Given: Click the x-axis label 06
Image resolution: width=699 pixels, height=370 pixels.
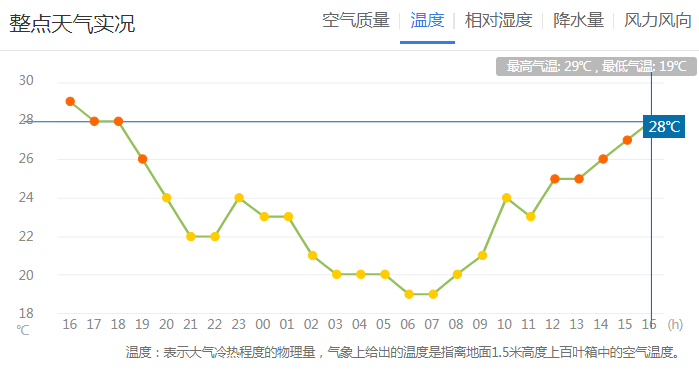Looking at the screenshot, I should point(407,325).
